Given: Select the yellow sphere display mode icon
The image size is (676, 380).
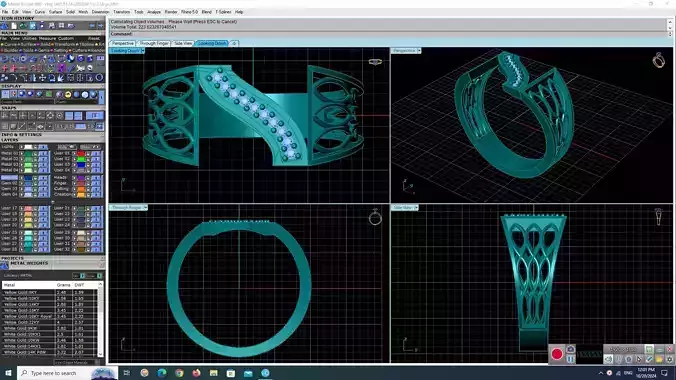Looking at the screenshot, I should (x=68, y=94).
